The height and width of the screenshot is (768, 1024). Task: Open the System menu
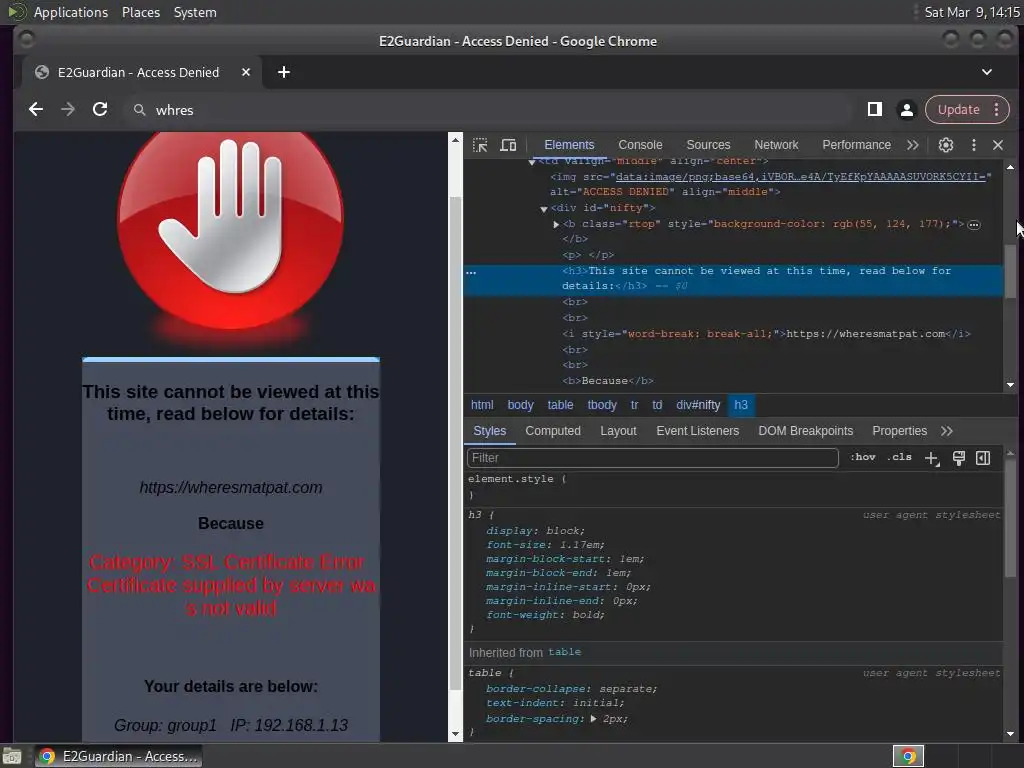pos(195,12)
